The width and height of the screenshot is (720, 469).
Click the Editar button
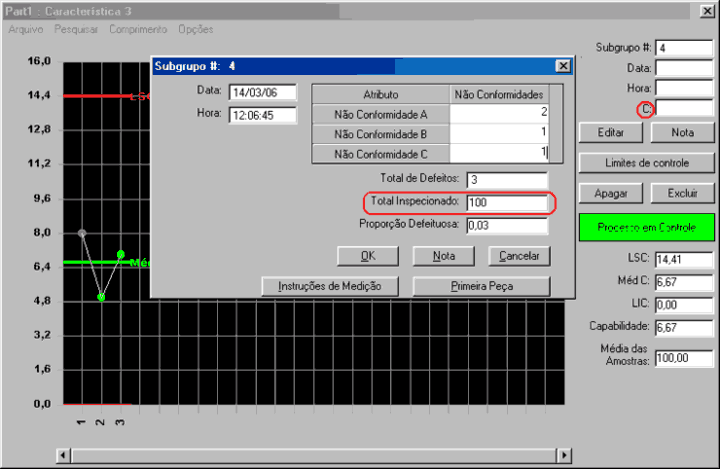(611, 133)
